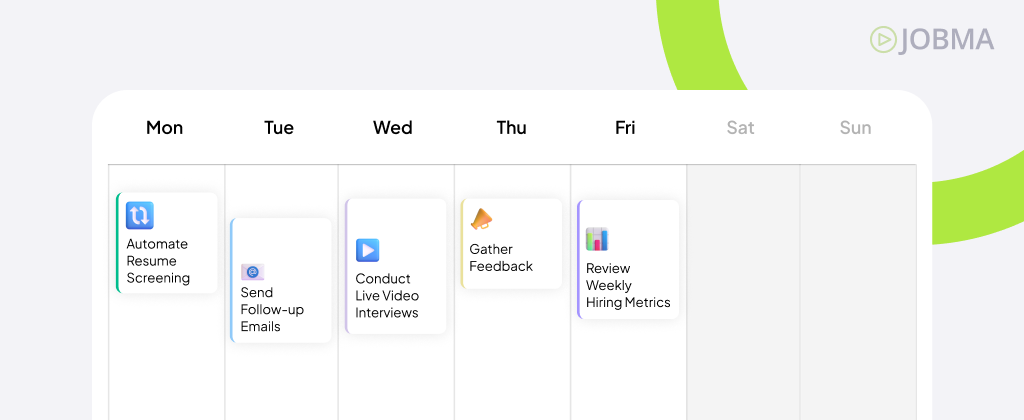Click the email envelope icon on Tuesday's card
Screen dimensions: 1024x420
[x=253, y=272]
